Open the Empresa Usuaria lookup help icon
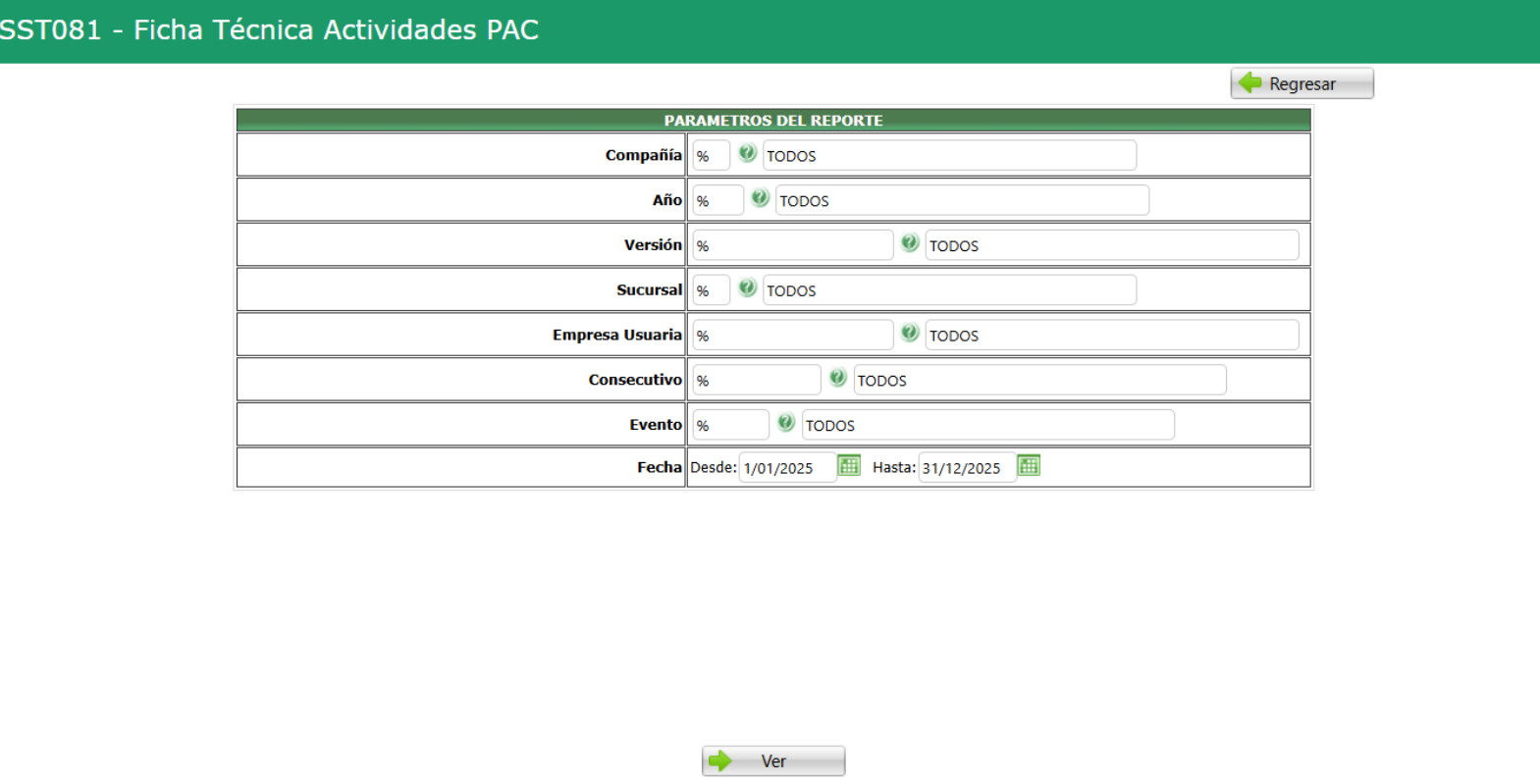1540x784 pixels. (910, 334)
